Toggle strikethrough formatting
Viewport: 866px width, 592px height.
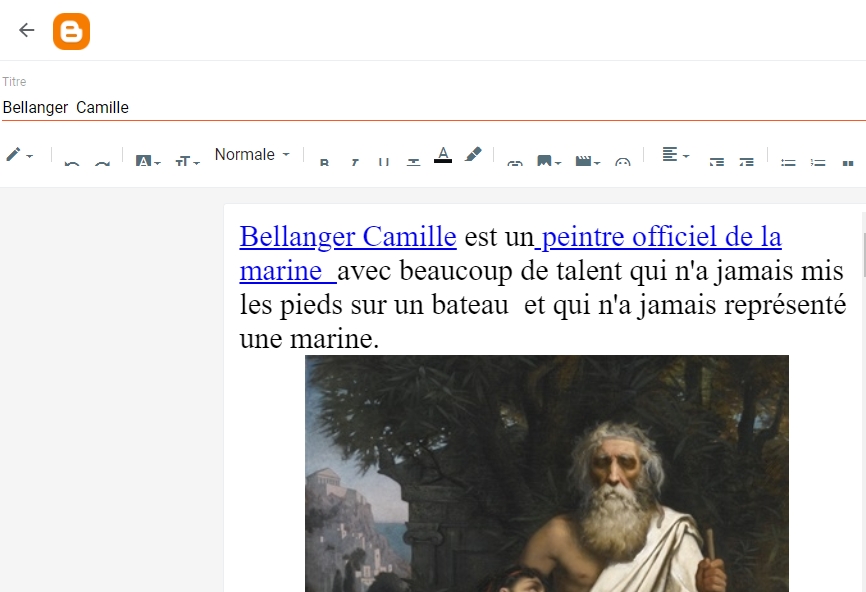pos(414,163)
